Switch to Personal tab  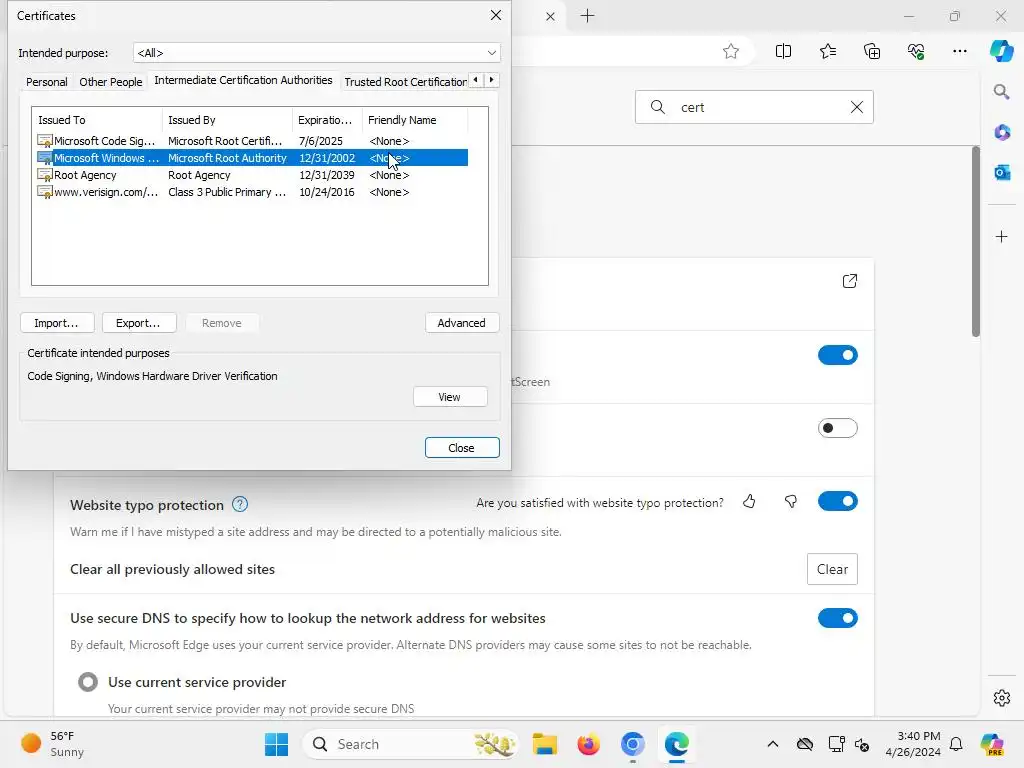click(46, 82)
